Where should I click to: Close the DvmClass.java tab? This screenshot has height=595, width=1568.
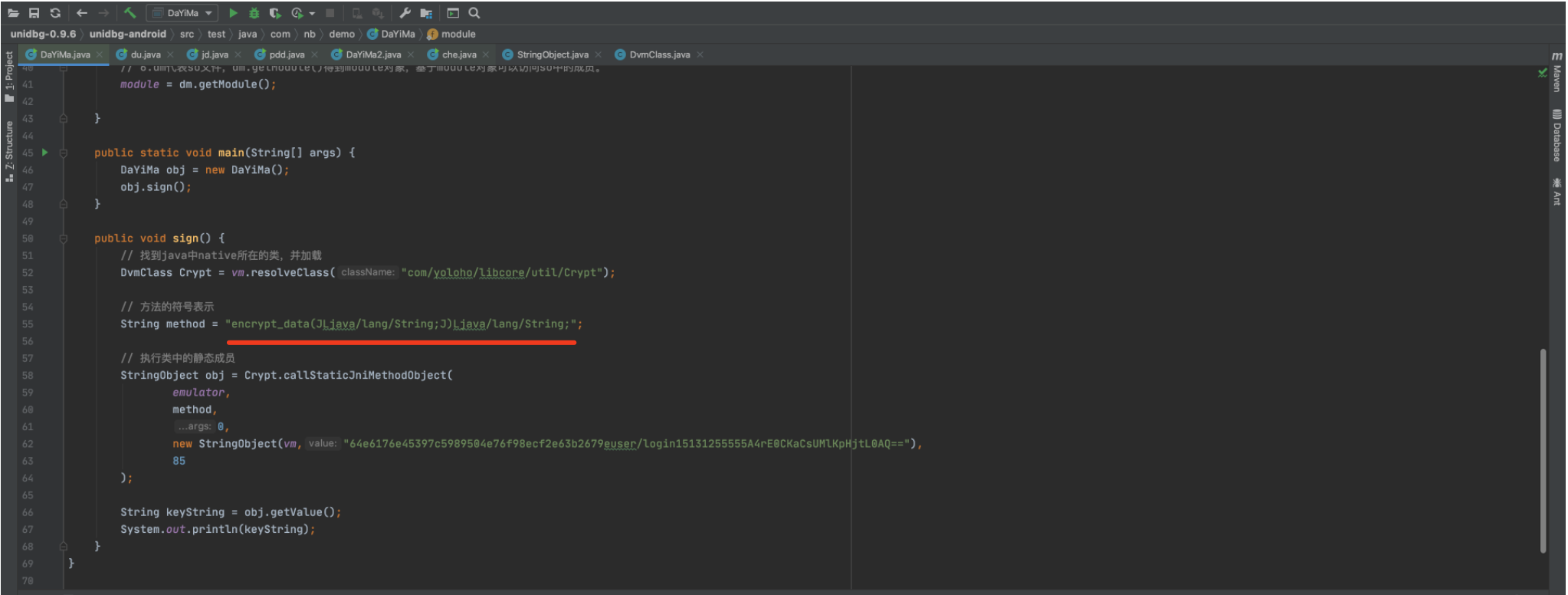(x=700, y=55)
